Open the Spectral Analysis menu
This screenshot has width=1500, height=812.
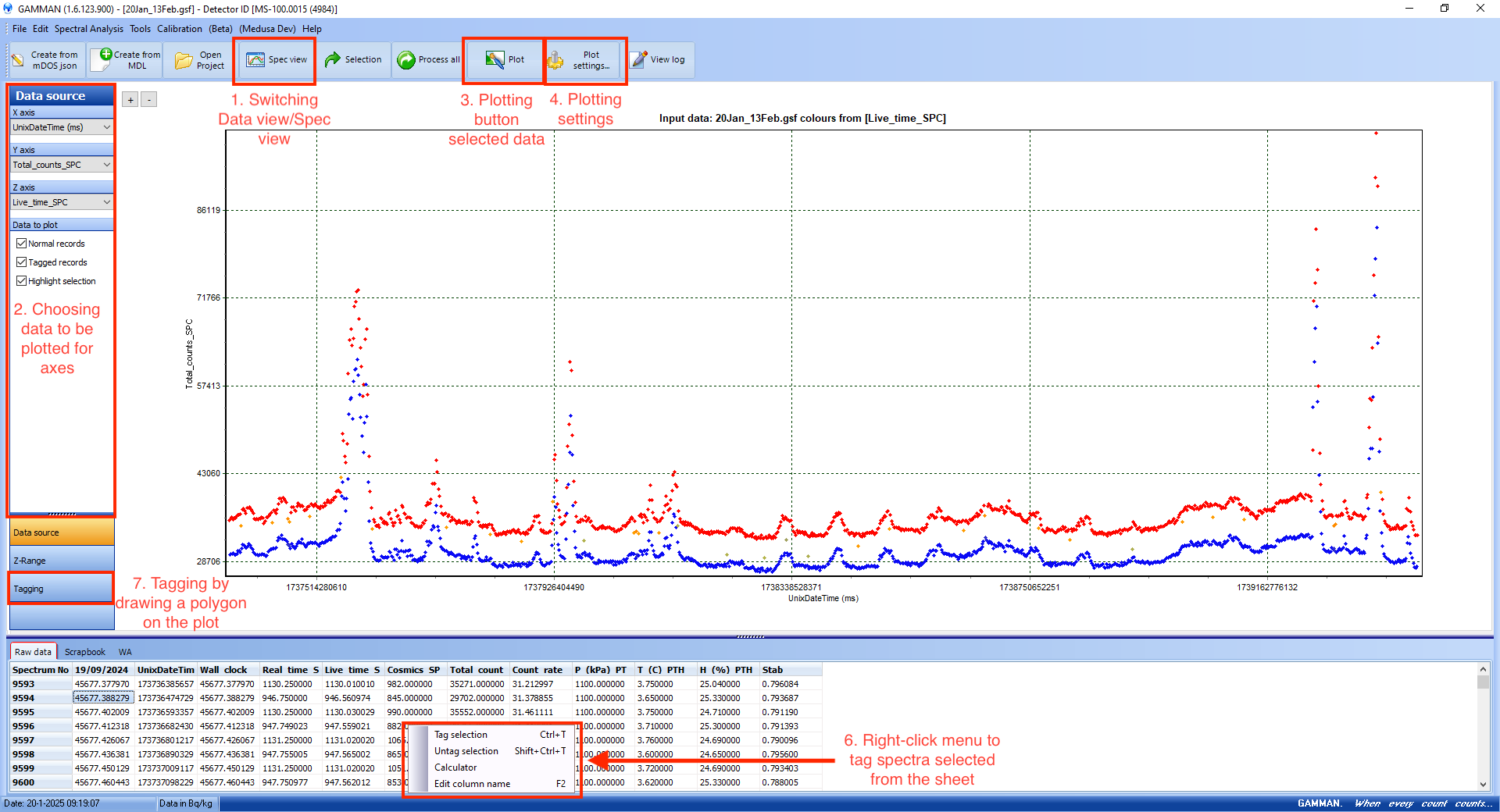[88, 29]
